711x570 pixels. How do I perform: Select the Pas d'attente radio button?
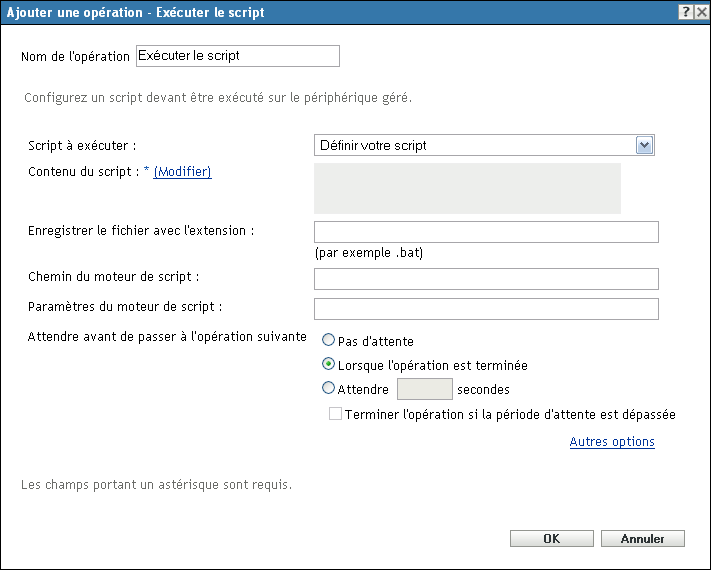click(328, 340)
